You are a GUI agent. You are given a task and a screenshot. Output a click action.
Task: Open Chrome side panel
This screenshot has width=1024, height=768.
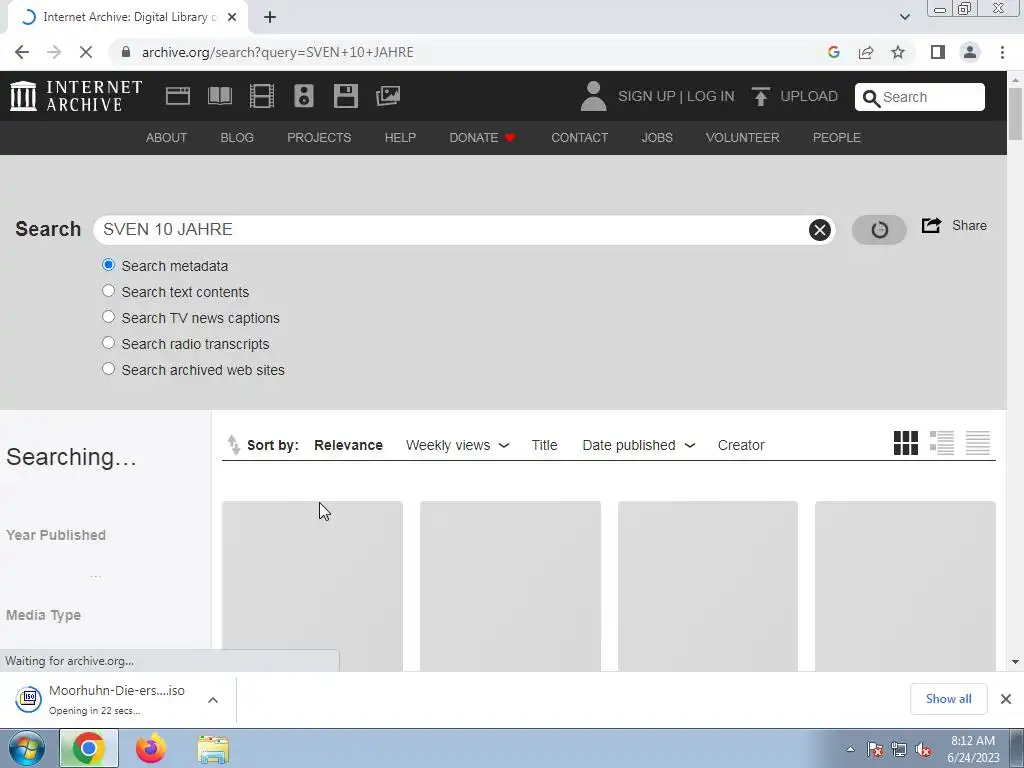[x=938, y=52]
